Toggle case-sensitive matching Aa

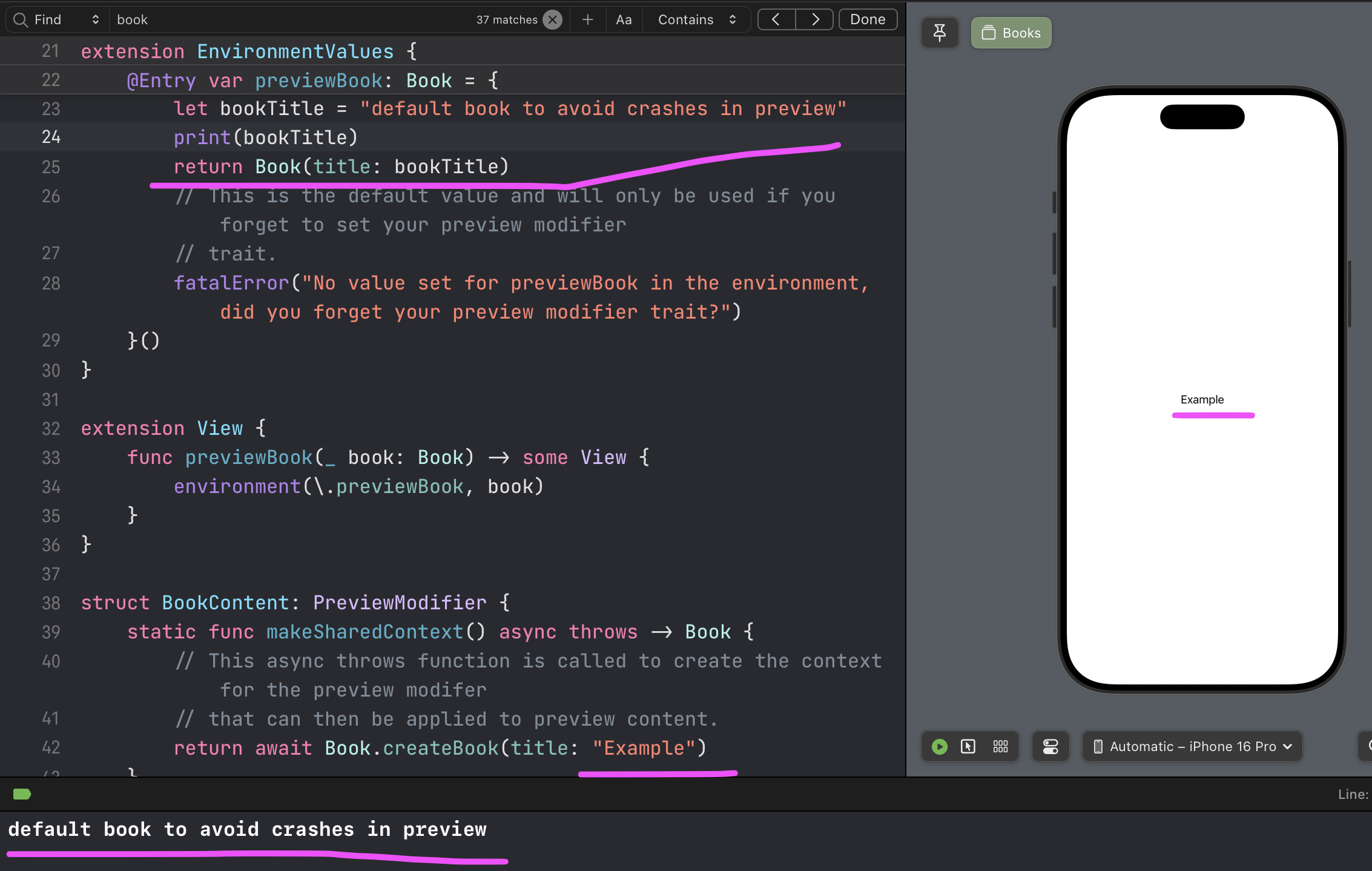pyautogui.click(x=624, y=19)
